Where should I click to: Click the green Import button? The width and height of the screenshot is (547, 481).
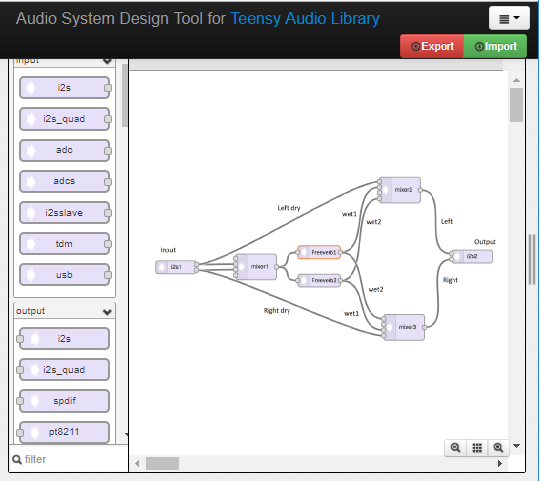tap(495, 46)
